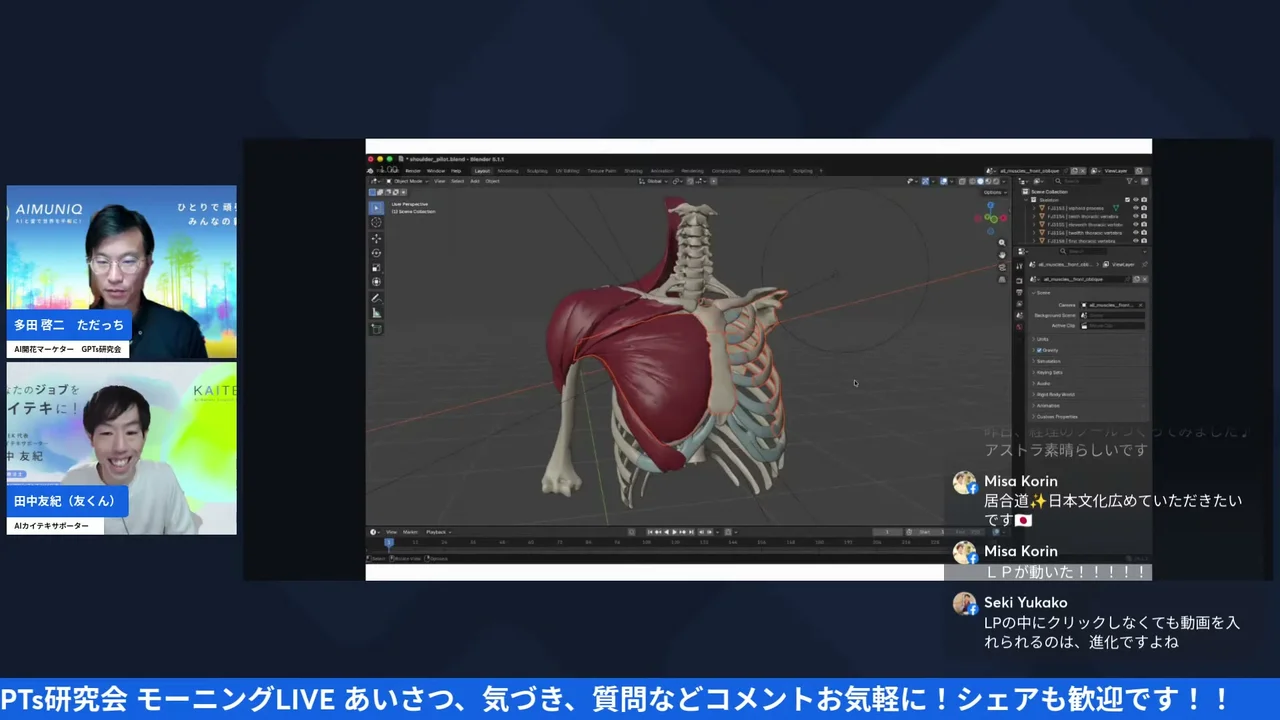Toggle proportional editing button
The width and height of the screenshot is (1280, 720).
click(713, 181)
